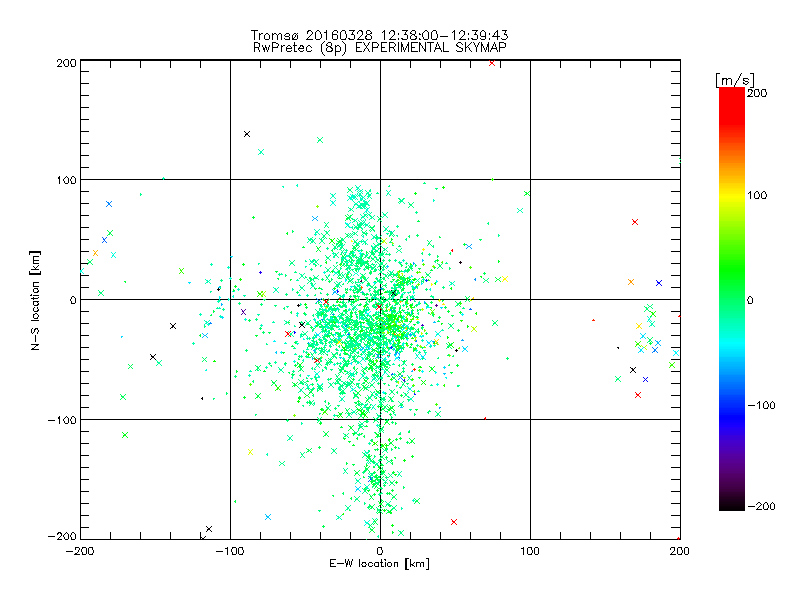Click the x-axis tick label '-100'
Screen dimensions: 800x600
[x=230, y=551]
